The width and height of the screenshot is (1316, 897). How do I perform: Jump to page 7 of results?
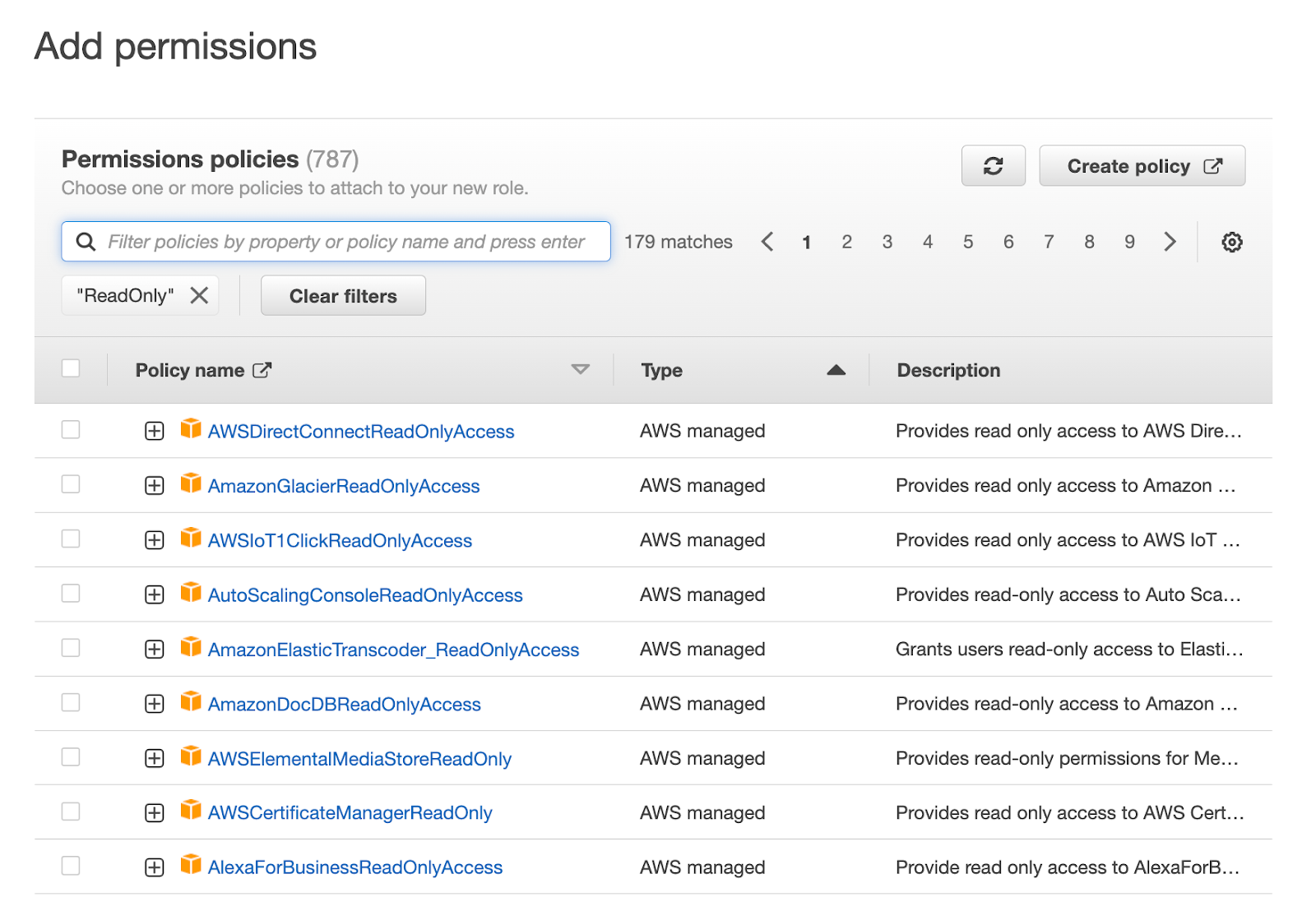[x=1049, y=243]
